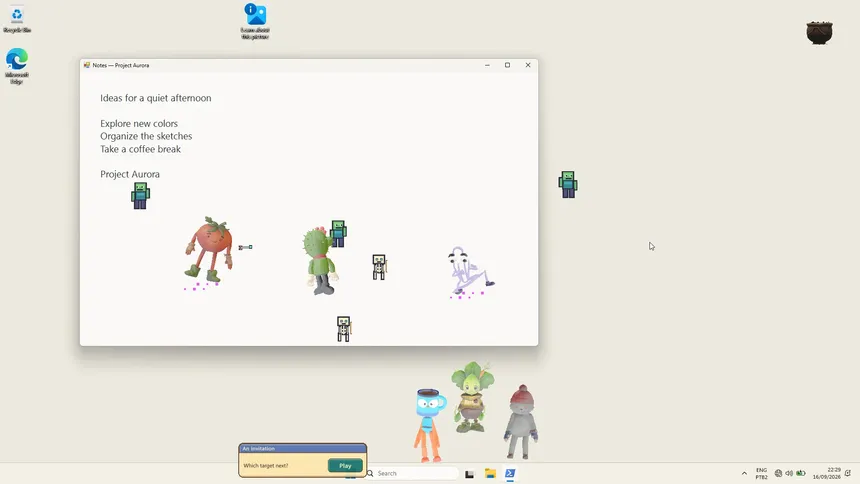
Task: Click the Notes app icon in title bar
Action: click(x=87, y=65)
